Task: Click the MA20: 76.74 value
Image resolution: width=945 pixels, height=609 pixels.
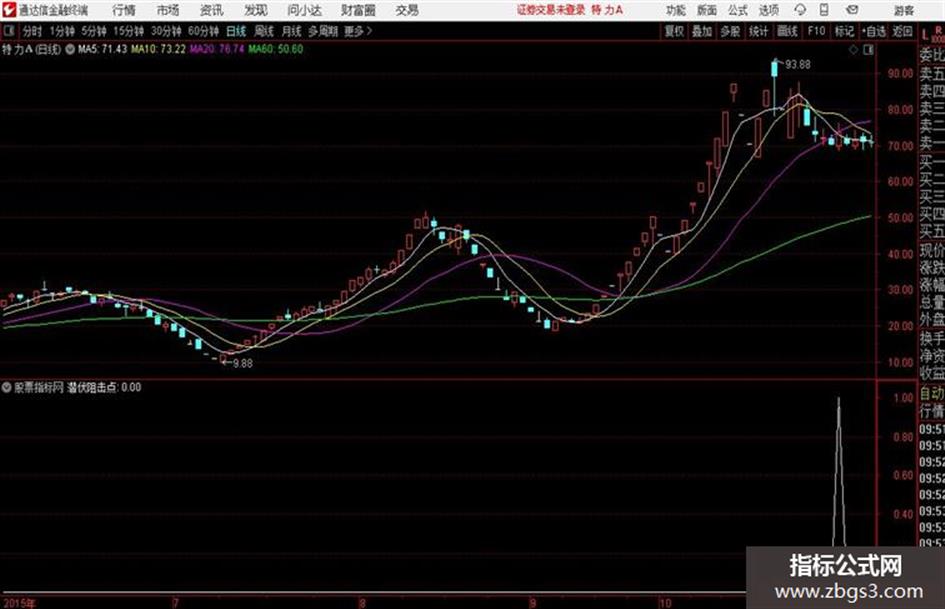Action: (x=217, y=49)
